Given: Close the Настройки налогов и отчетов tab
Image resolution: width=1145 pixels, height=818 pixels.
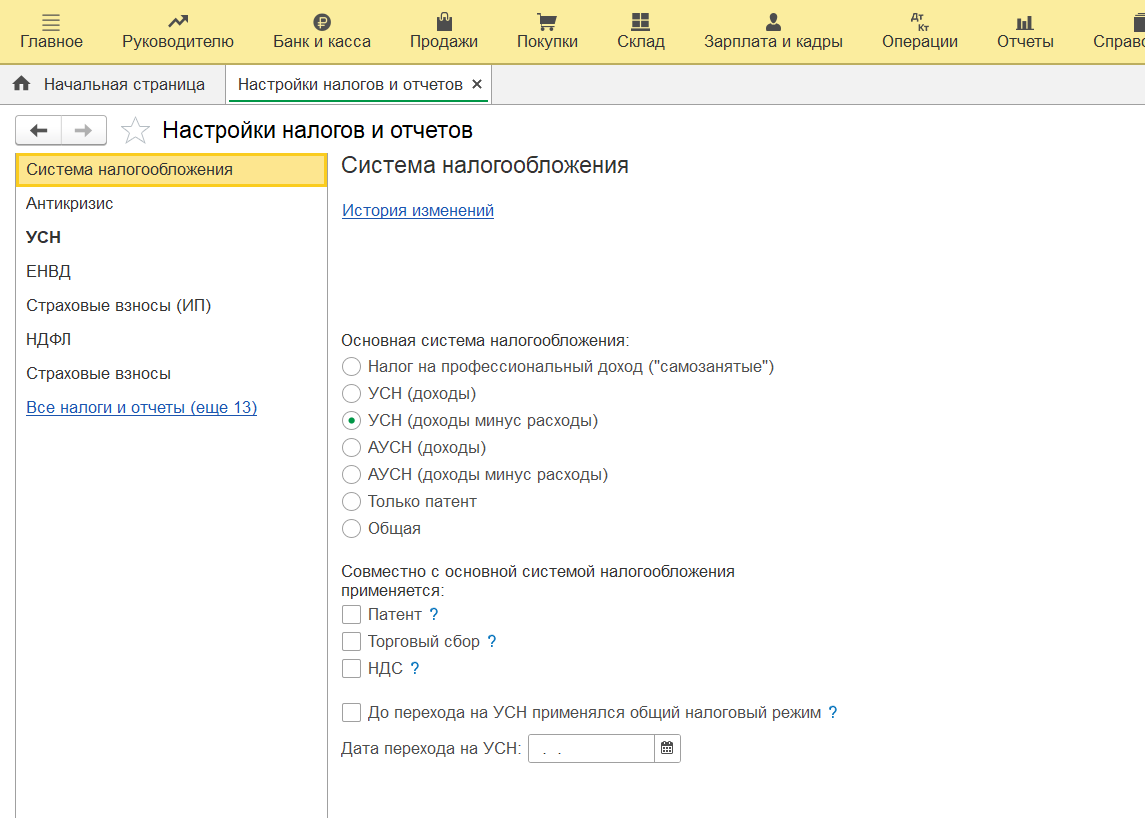Looking at the screenshot, I should click(477, 84).
